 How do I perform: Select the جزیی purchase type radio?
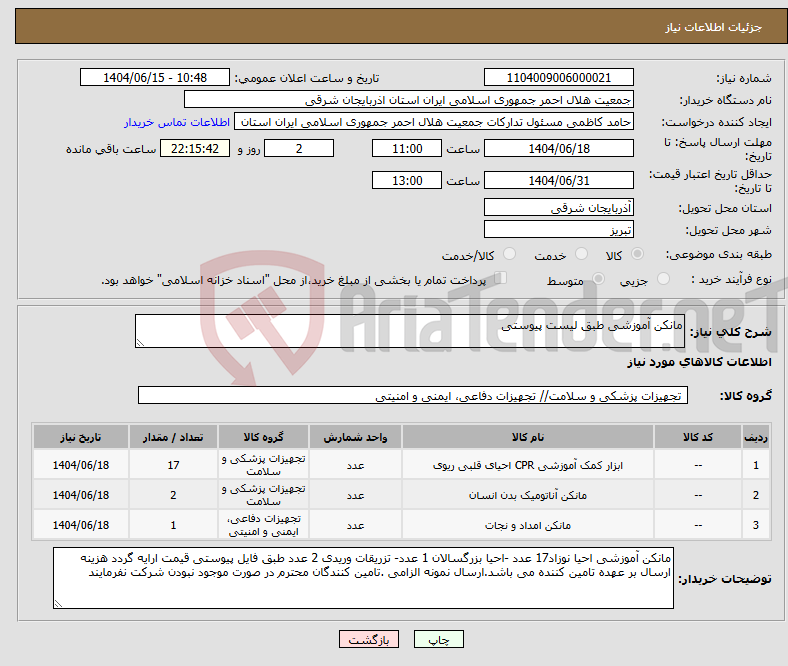(663, 279)
